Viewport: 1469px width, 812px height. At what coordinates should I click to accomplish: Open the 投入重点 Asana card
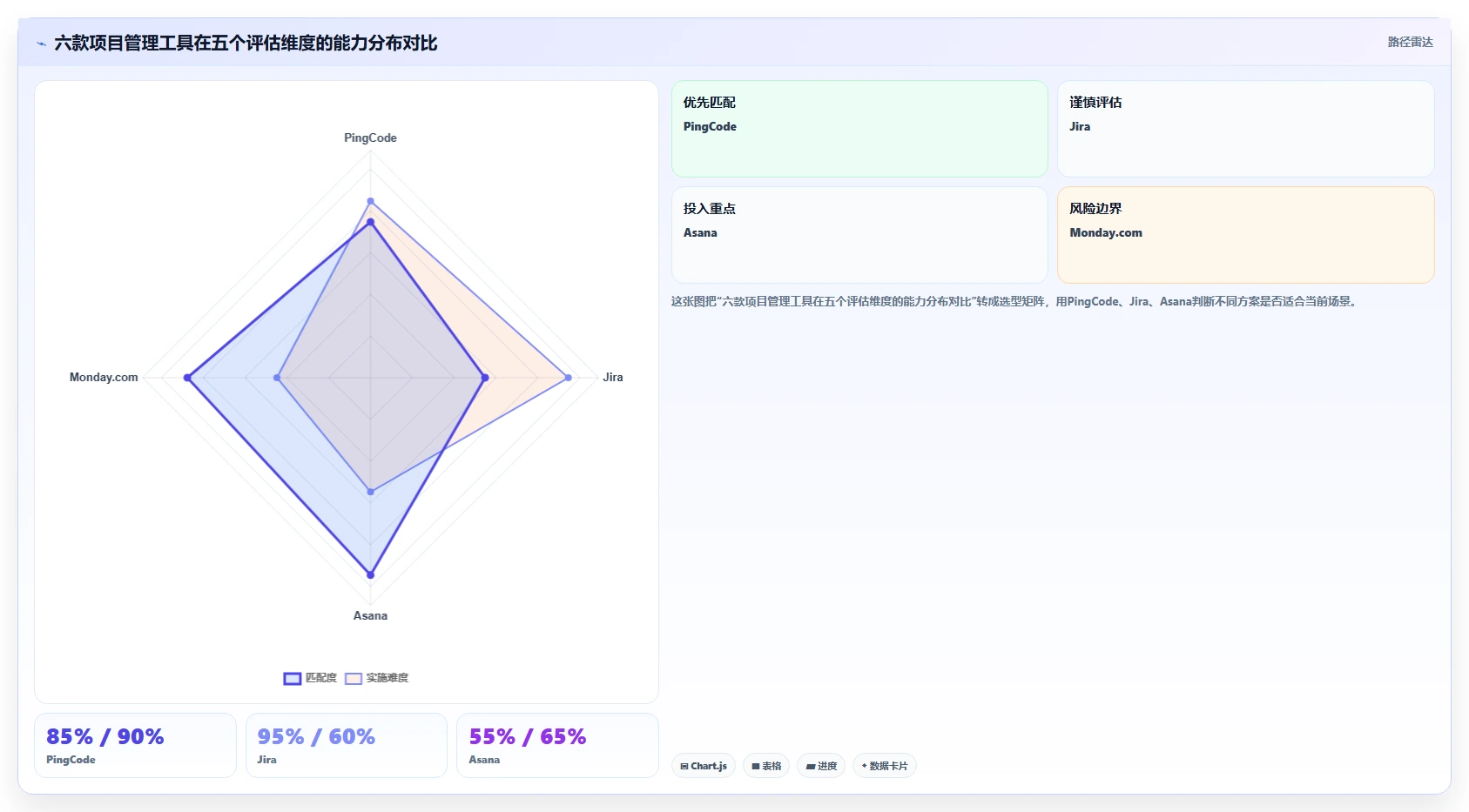click(x=859, y=235)
